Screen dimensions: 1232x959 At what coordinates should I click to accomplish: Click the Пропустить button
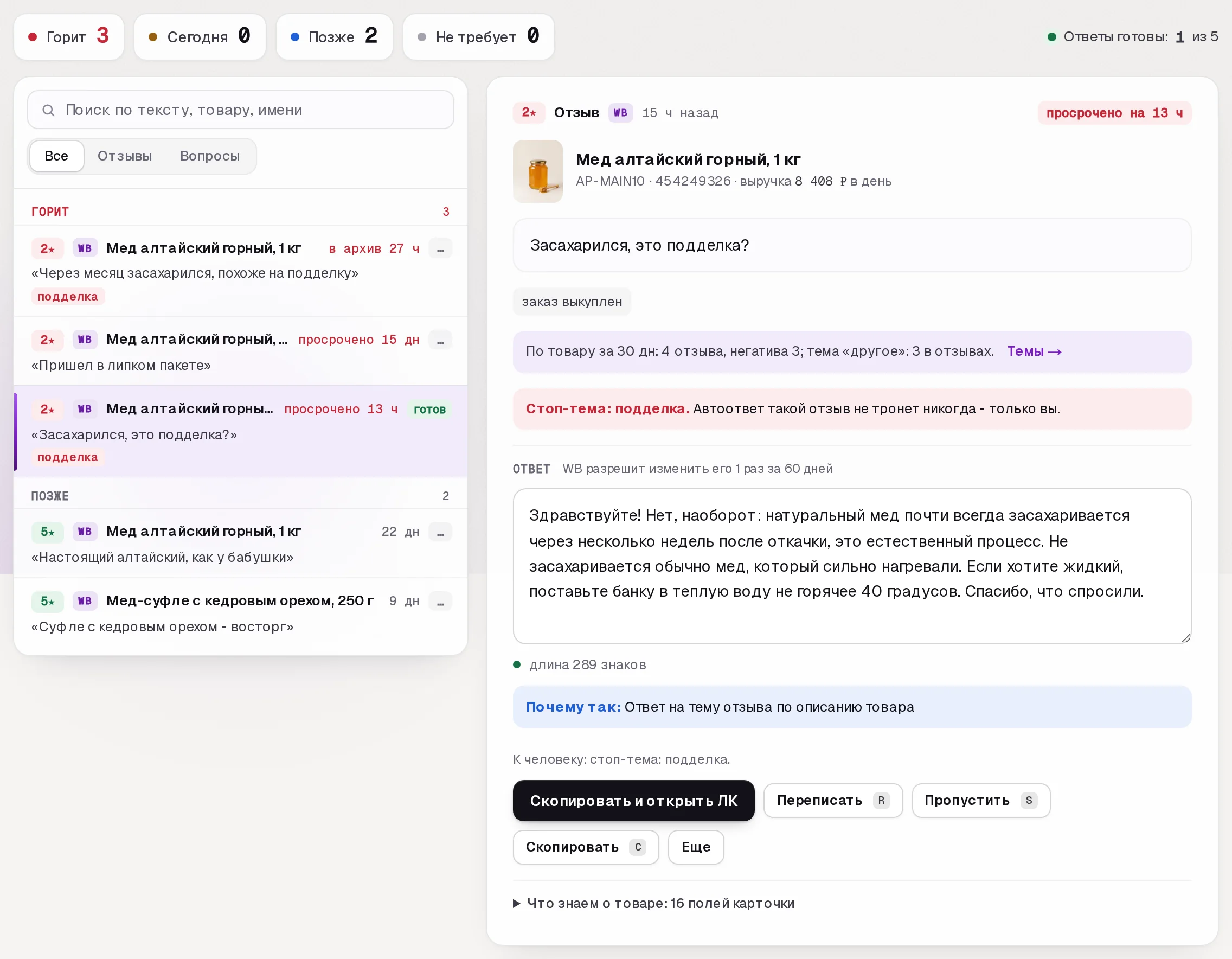tap(981, 801)
